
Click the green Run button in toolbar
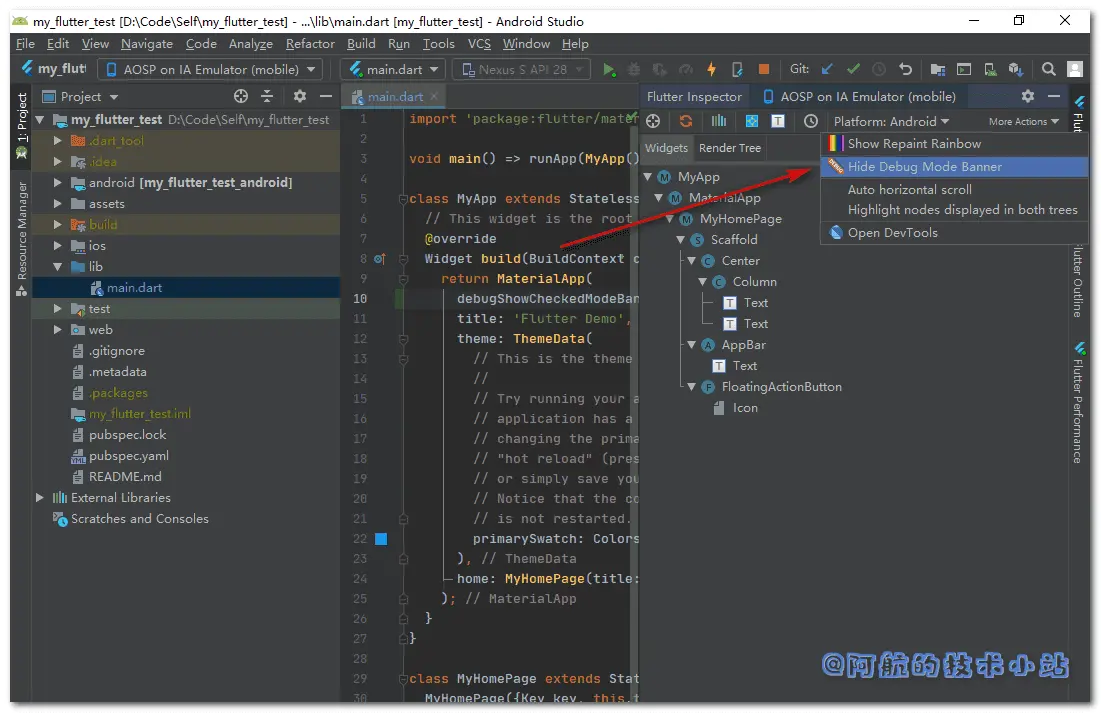[x=609, y=69]
